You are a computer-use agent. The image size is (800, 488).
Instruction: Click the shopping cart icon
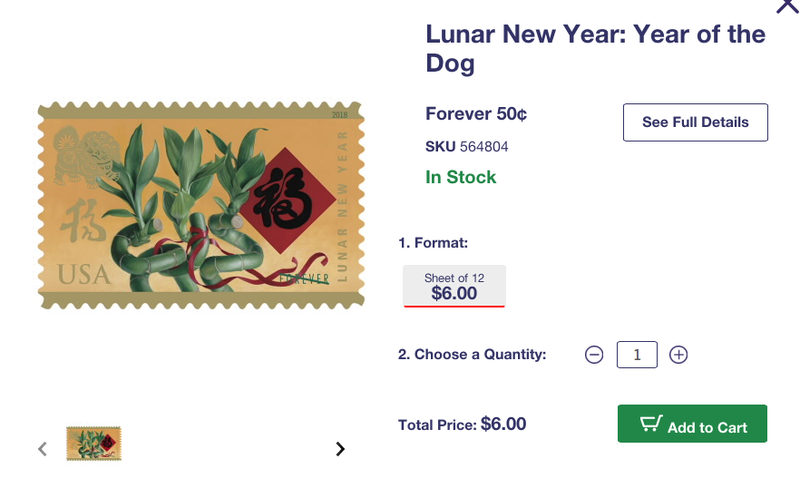click(x=651, y=425)
